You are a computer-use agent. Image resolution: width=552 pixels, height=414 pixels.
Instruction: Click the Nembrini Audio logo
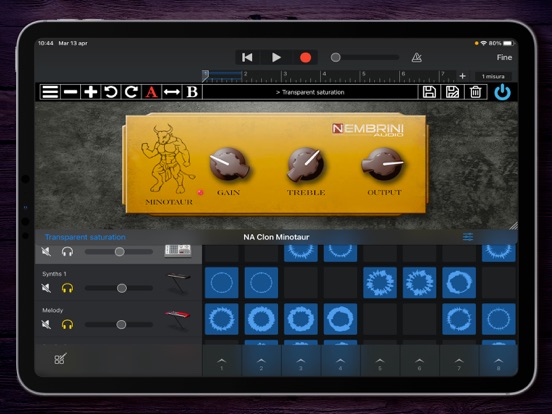[368, 130]
